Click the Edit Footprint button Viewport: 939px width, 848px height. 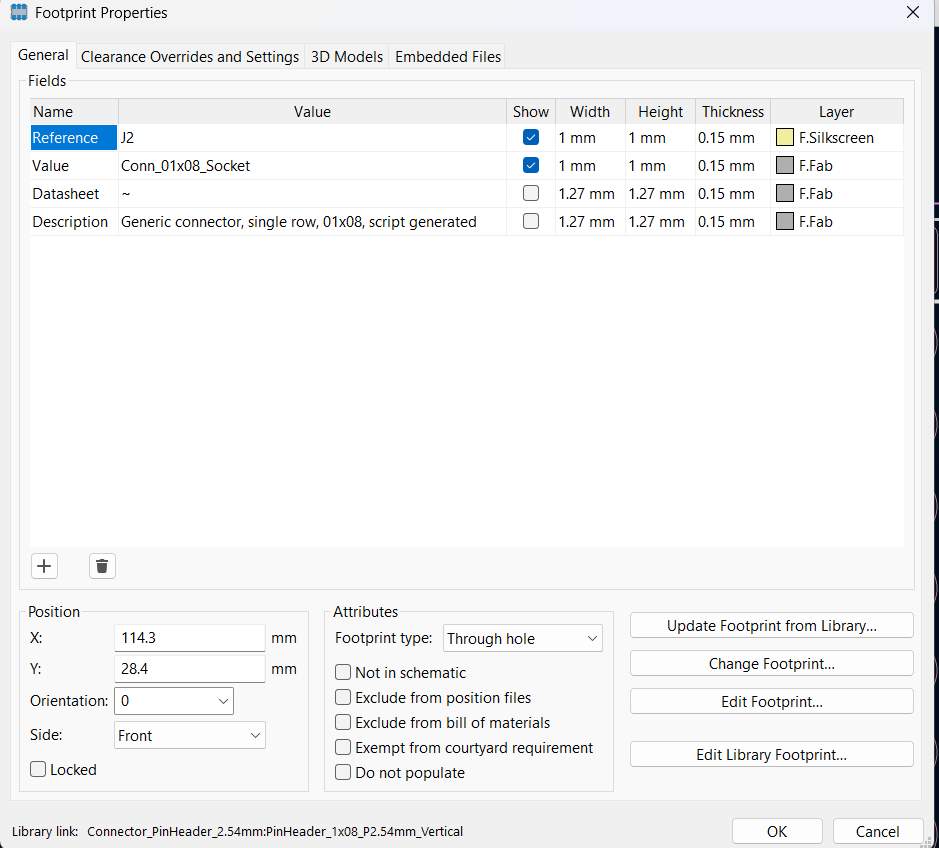(x=771, y=701)
